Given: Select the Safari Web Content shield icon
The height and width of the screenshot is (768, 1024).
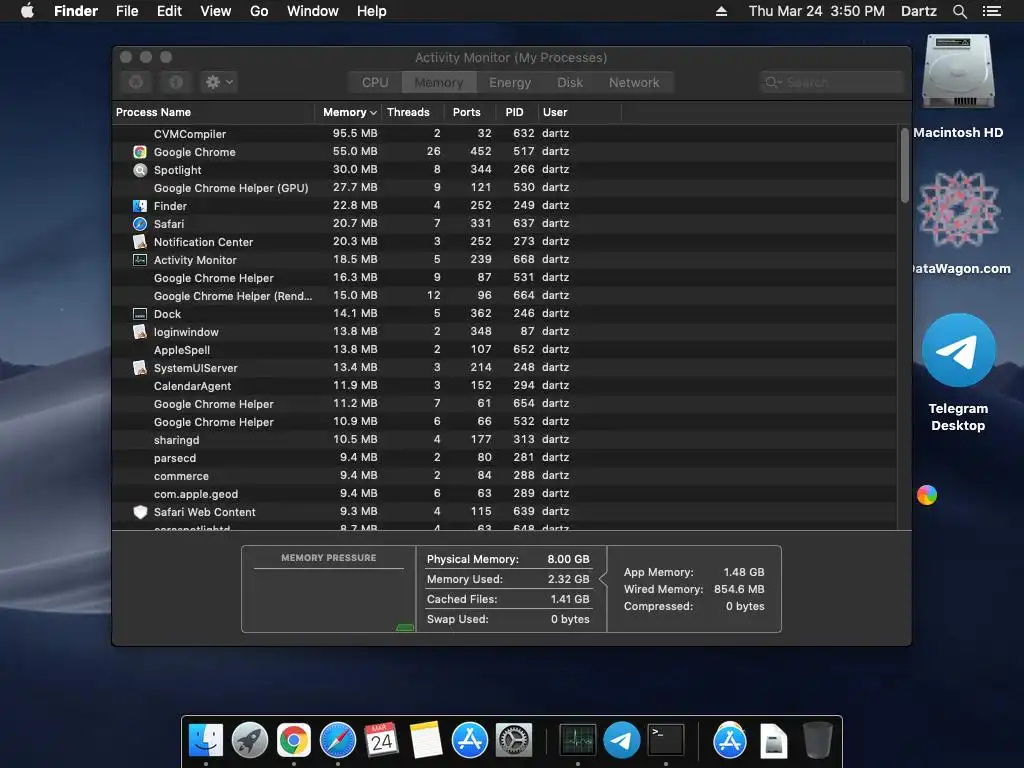Looking at the screenshot, I should click(140, 512).
